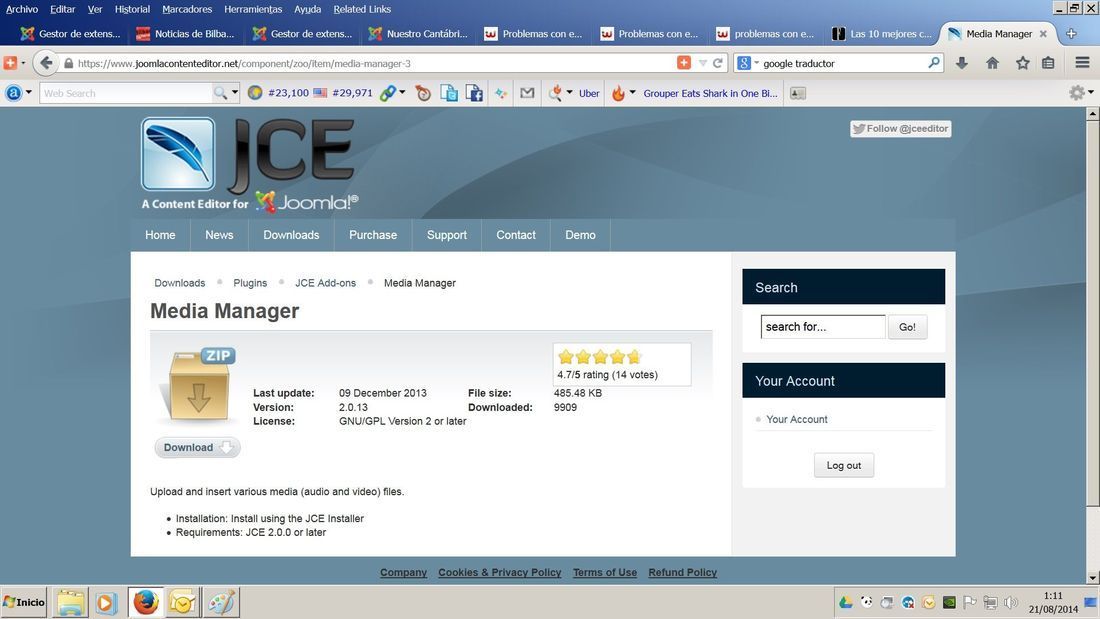This screenshot has width=1100, height=619.
Task: Click the 'search for...' input field
Action: 823,327
